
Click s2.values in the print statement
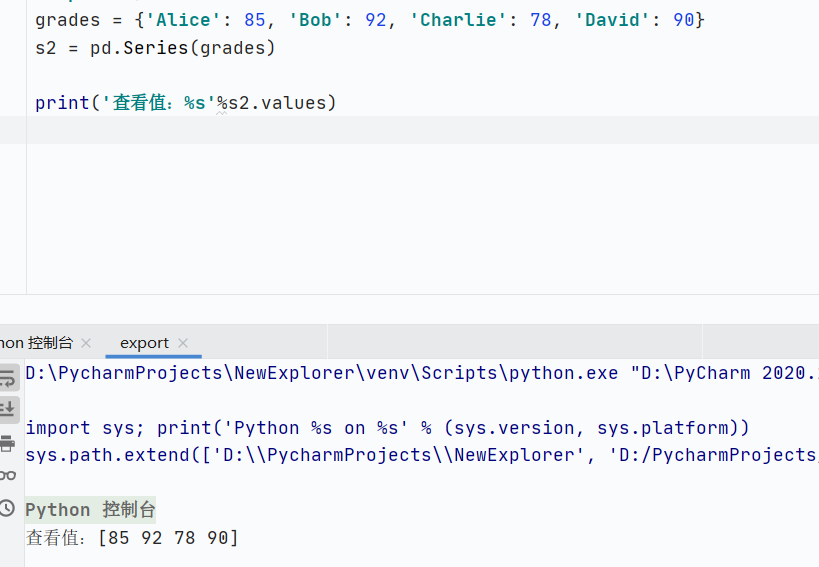[283, 102]
